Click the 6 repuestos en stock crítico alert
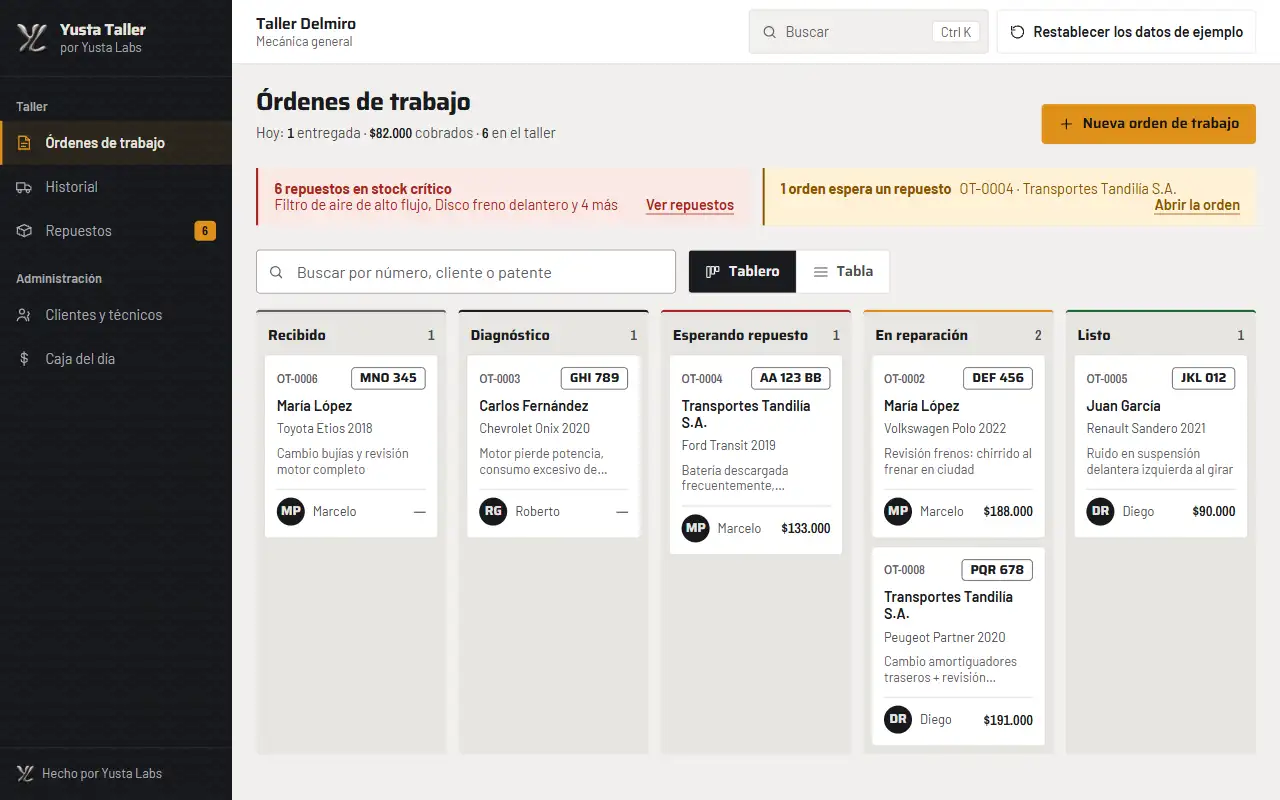 [x=503, y=196]
